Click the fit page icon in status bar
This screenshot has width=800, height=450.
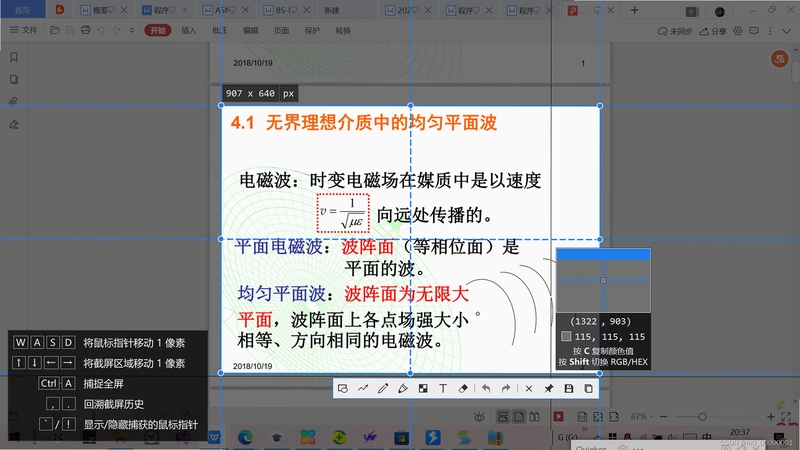click(x=598, y=417)
